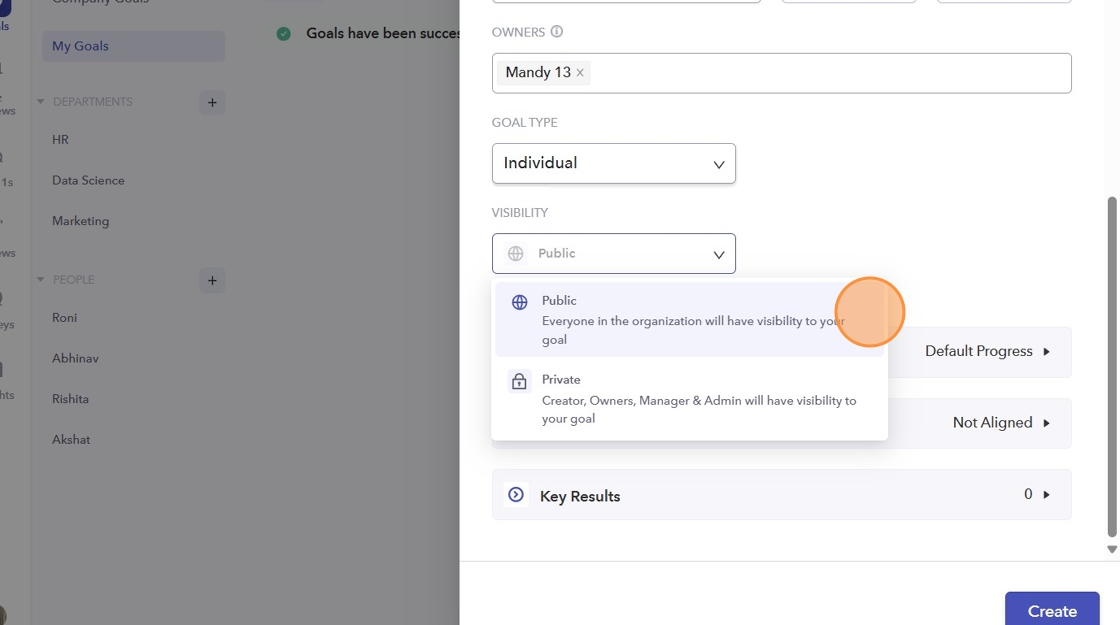Click inside the Owners input field

(x=830, y=73)
